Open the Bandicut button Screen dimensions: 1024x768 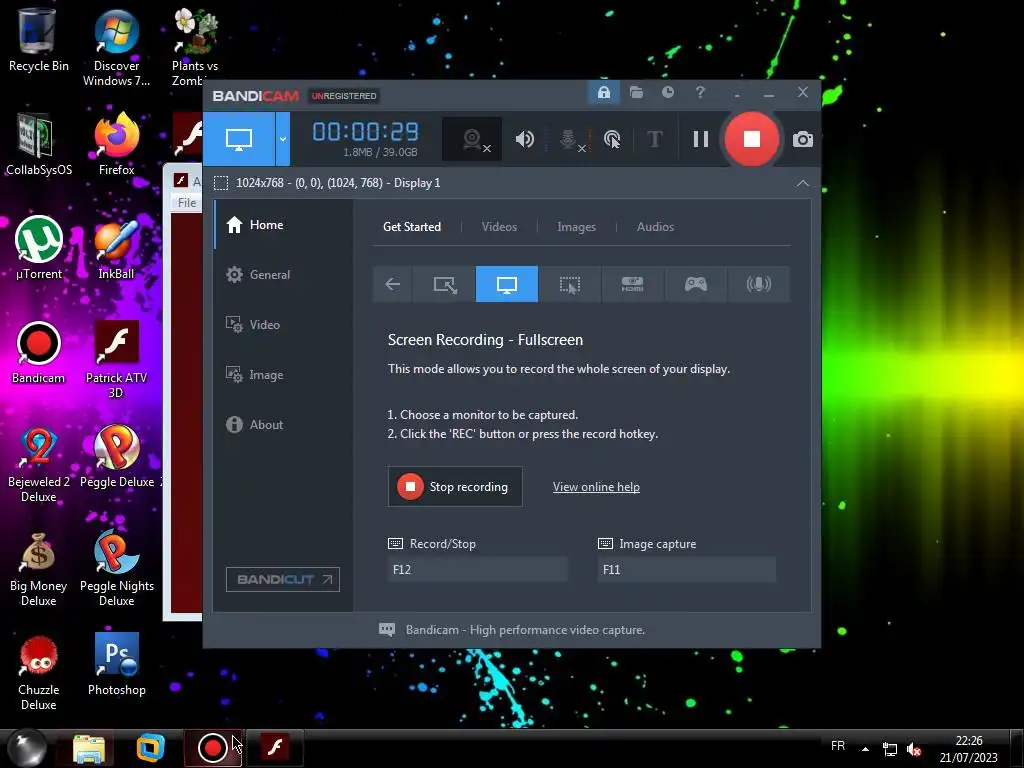coord(283,579)
